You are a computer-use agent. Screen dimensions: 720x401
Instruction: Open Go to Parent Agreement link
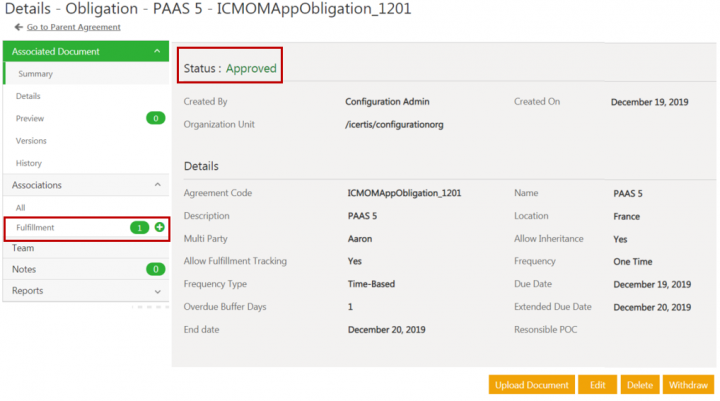pos(73,27)
